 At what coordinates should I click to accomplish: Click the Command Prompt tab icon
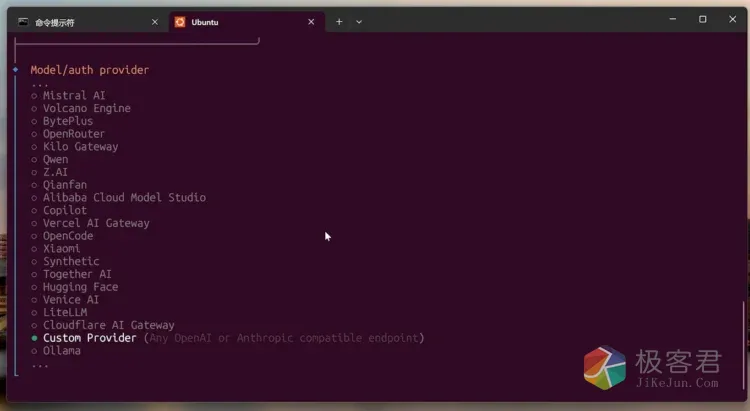point(24,21)
